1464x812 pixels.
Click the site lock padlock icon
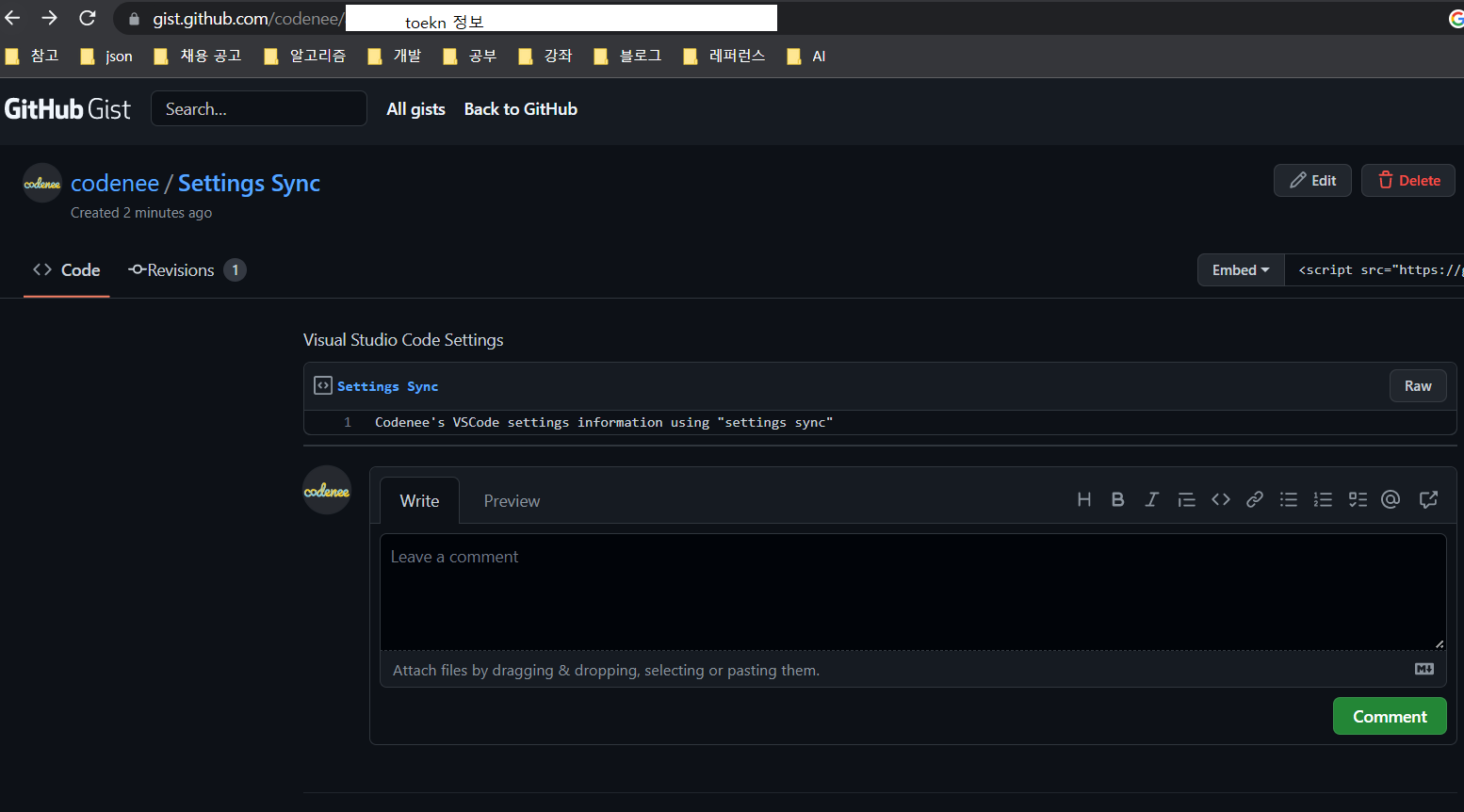coord(134,19)
